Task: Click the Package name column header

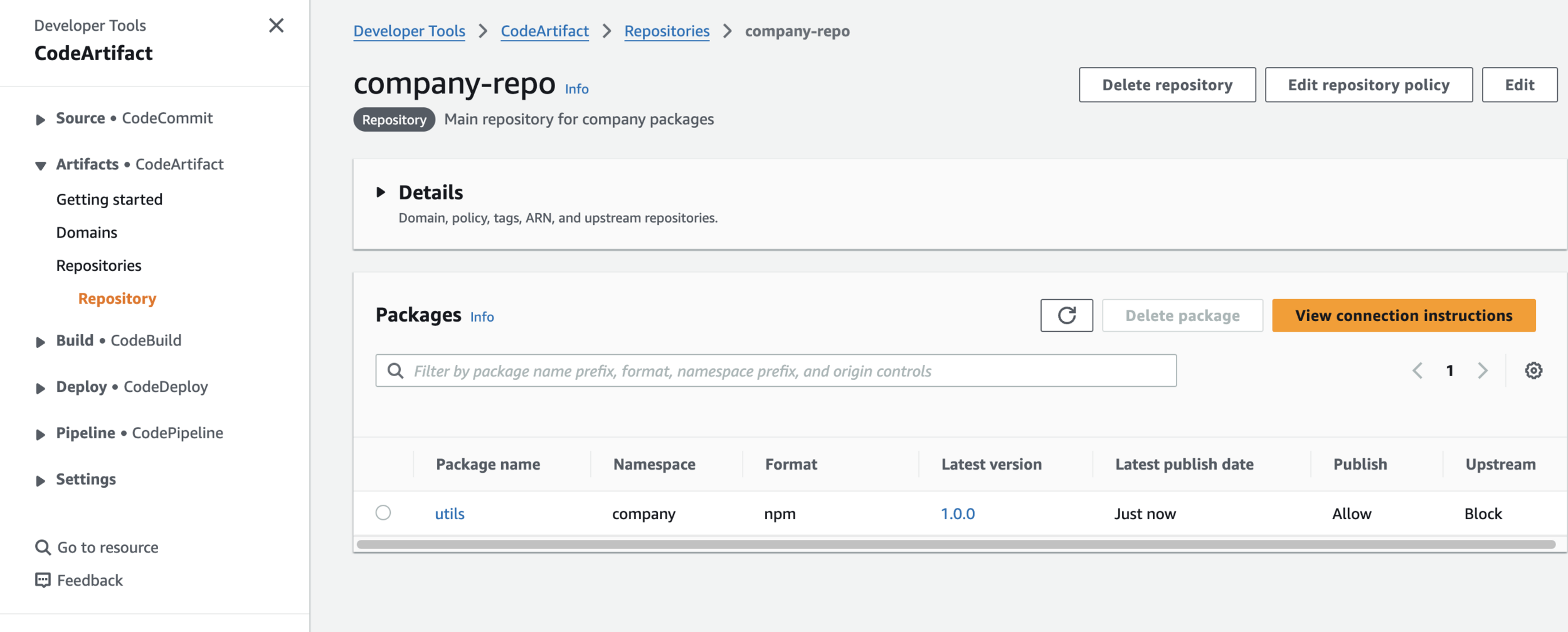Action: (x=488, y=465)
